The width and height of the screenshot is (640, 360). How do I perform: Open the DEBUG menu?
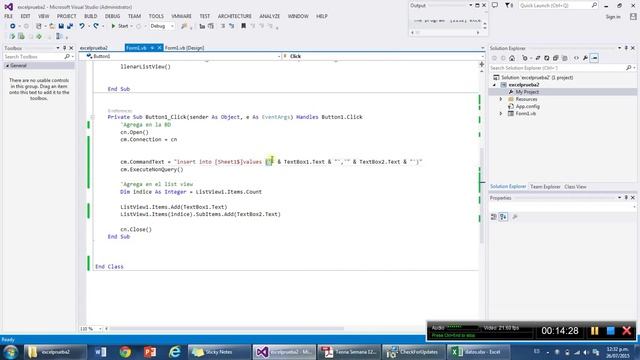[x=112, y=16]
